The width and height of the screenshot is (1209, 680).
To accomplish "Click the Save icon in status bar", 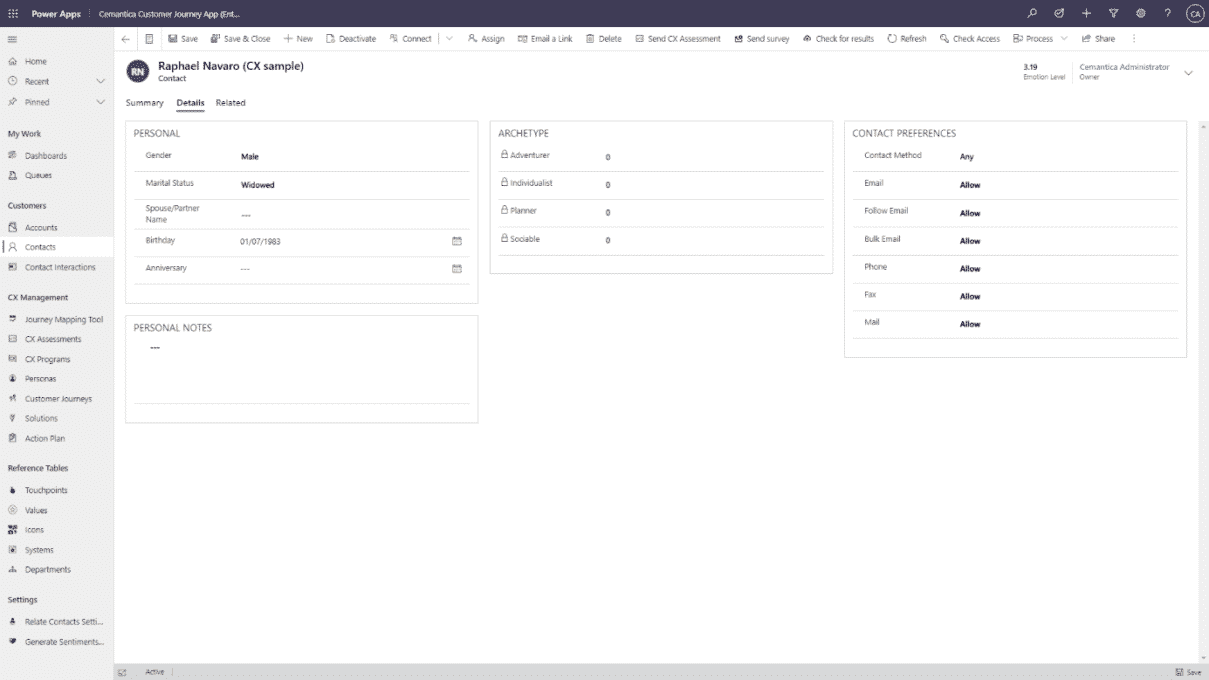I will [1188, 672].
